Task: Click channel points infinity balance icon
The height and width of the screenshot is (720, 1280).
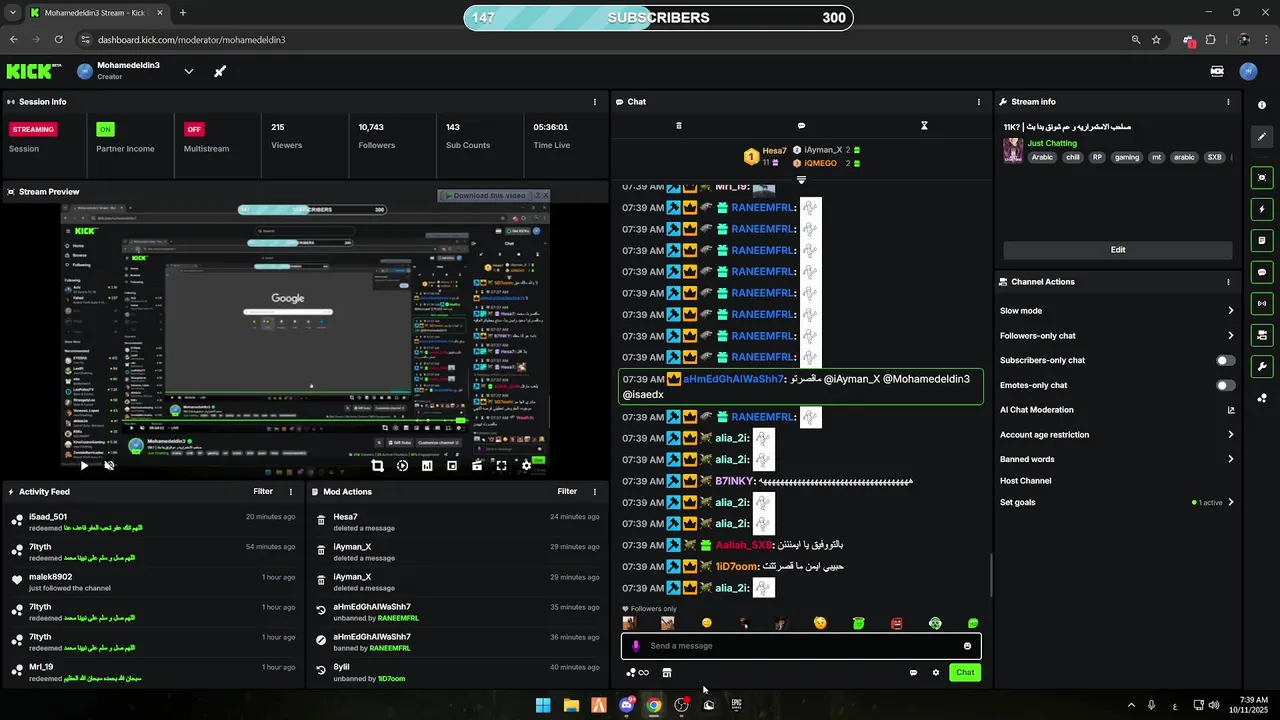Action: click(637, 673)
